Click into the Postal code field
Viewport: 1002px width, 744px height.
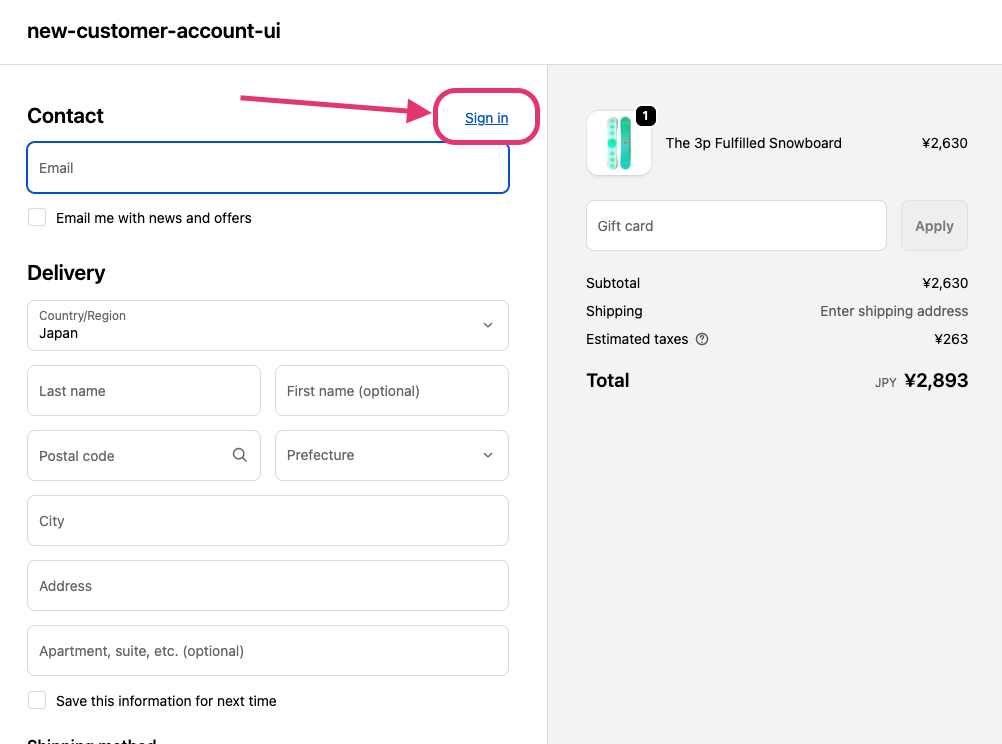point(144,455)
